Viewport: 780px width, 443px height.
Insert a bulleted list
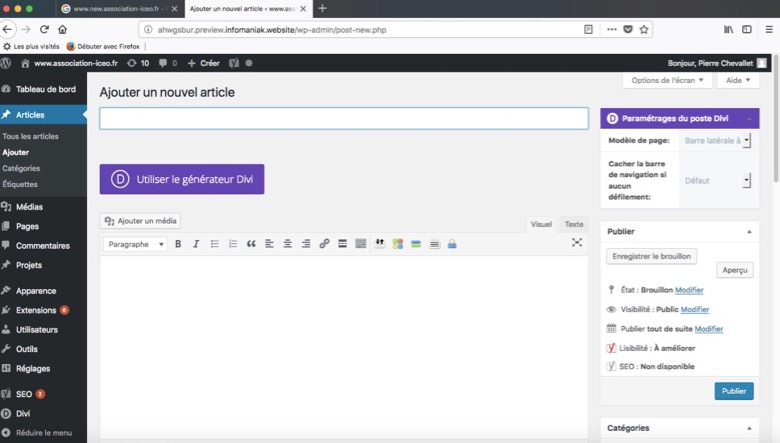click(x=214, y=244)
